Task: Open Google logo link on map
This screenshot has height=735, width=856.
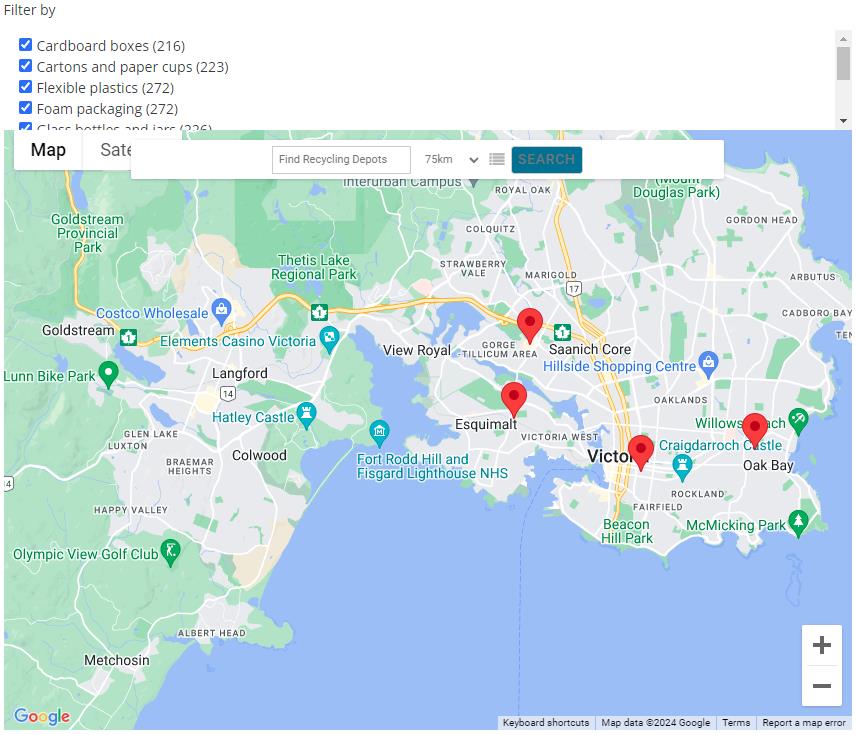Action: point(42,715)
